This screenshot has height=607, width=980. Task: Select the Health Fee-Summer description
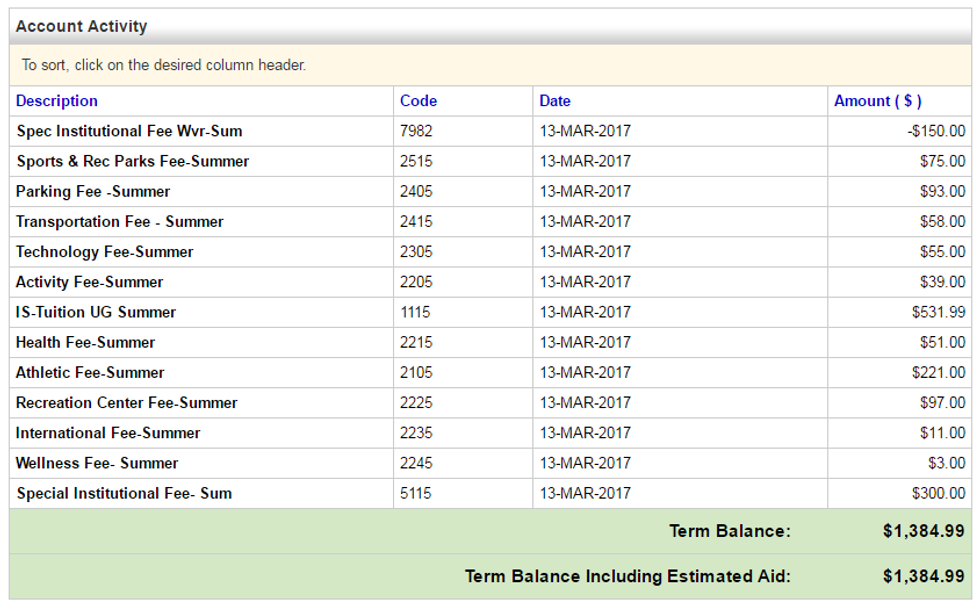coord(86,342)
